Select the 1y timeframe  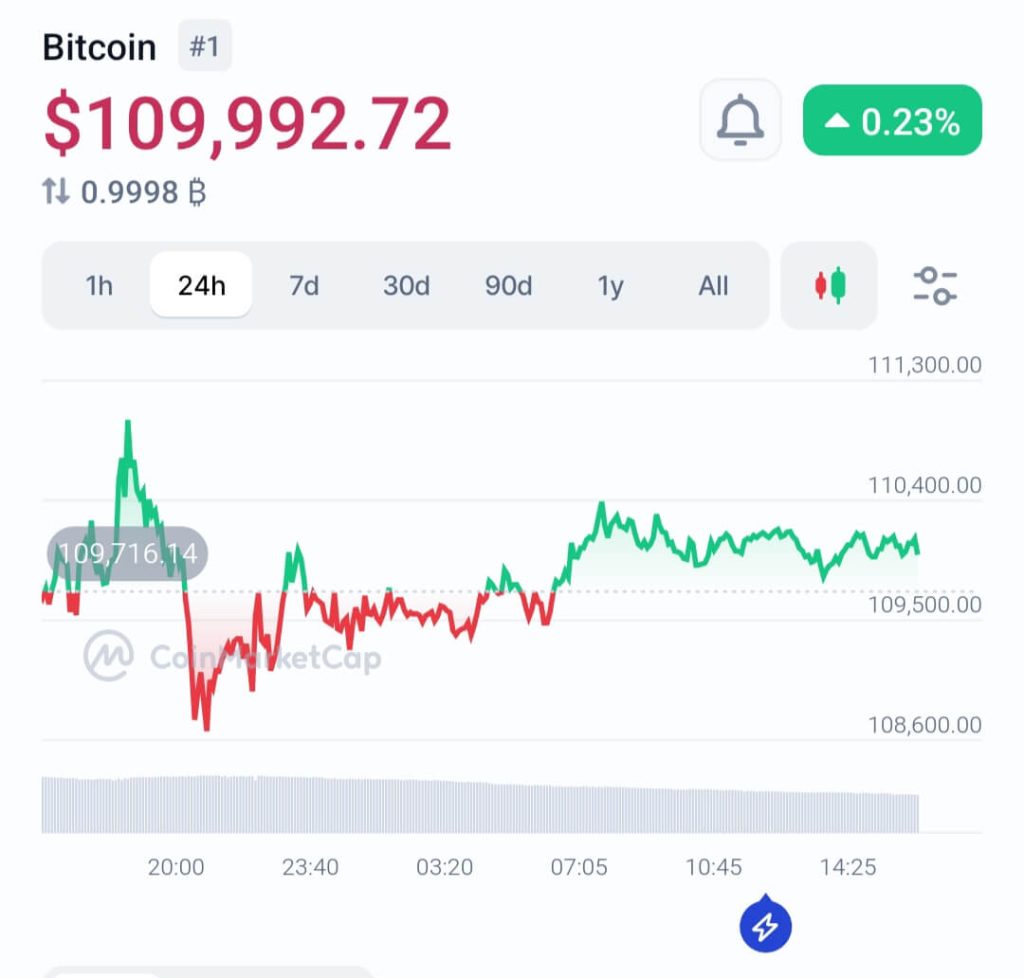[611, 285]
